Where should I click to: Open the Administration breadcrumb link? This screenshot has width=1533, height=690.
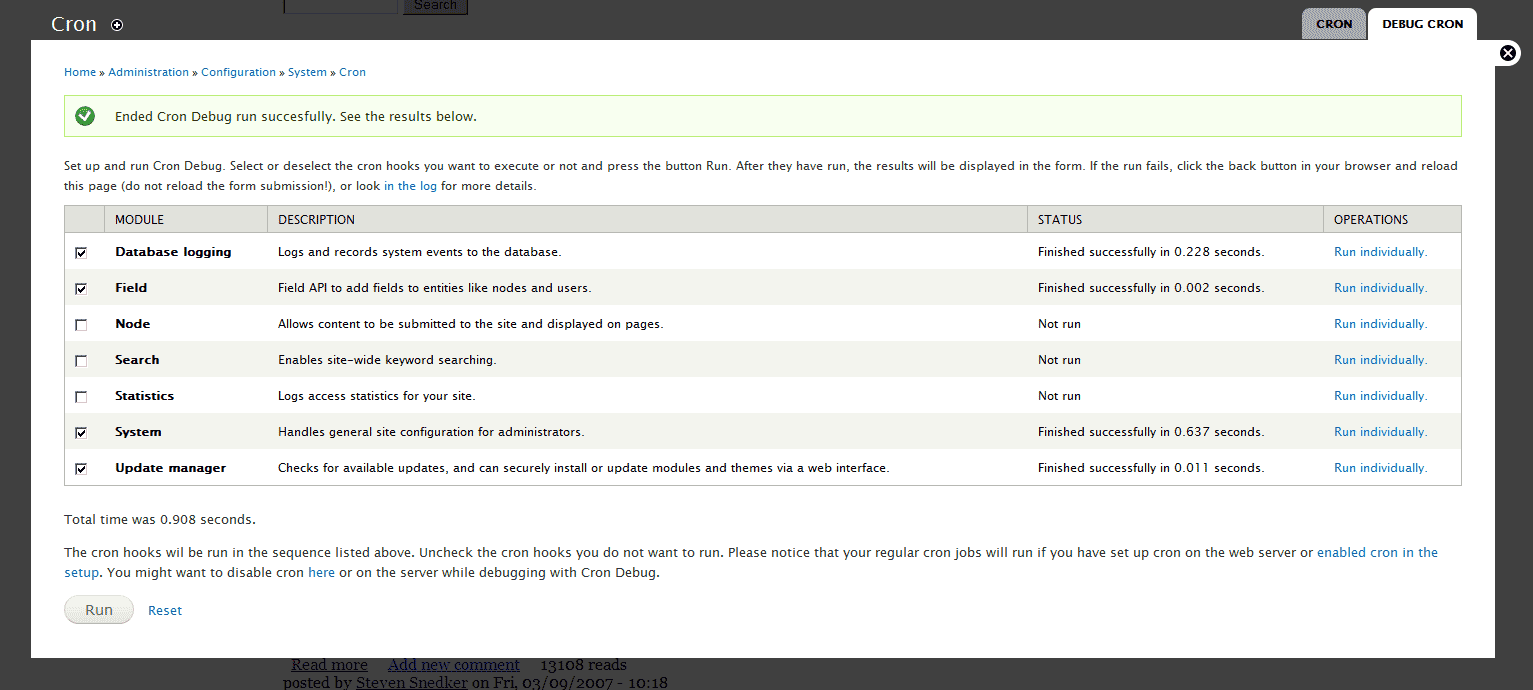[x=148, y=72]
